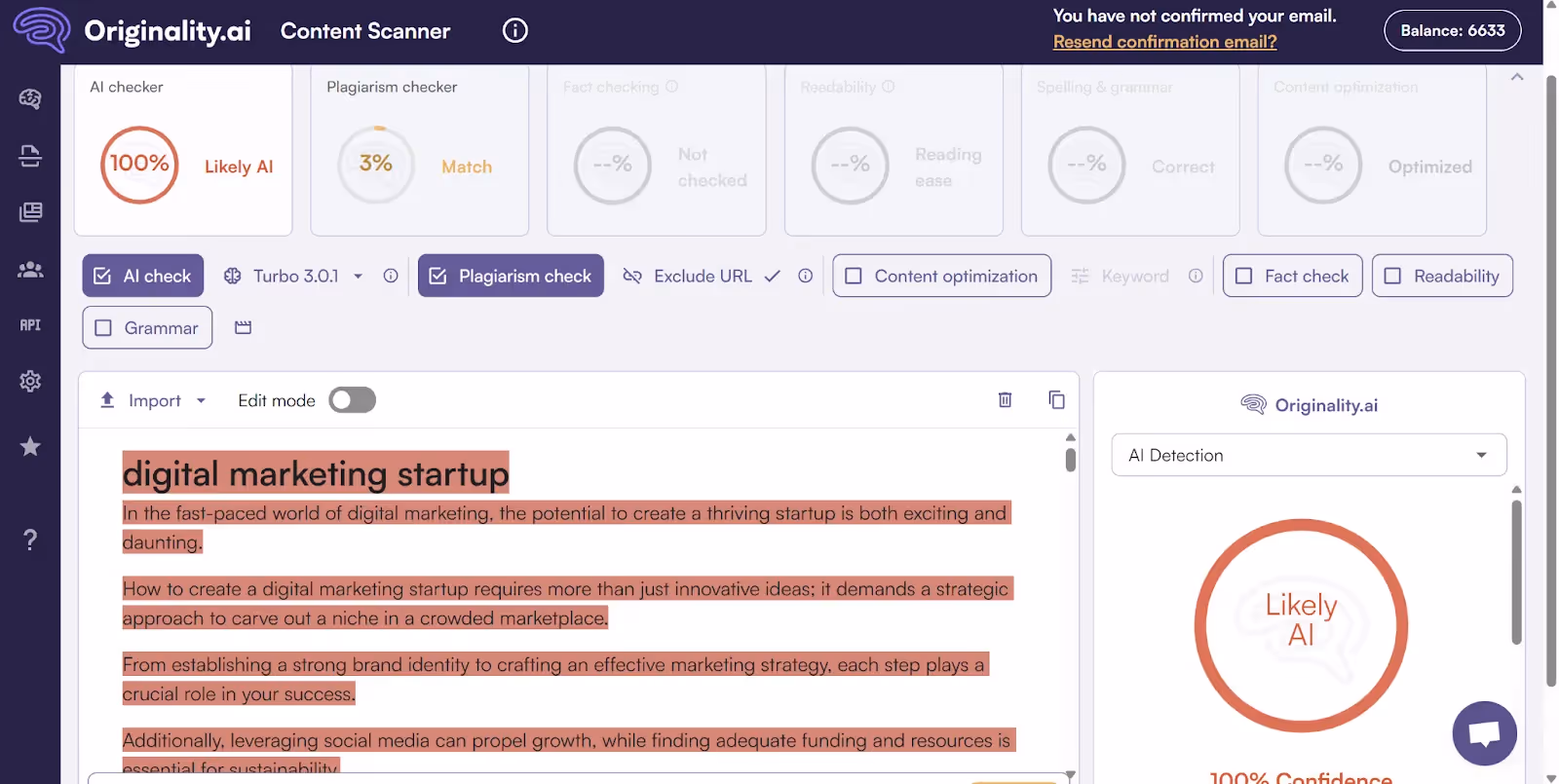This screenshot has width=1559, height=784.
Task: Select the Plagiarism checker result card
Action: click(x=420, y=150)
